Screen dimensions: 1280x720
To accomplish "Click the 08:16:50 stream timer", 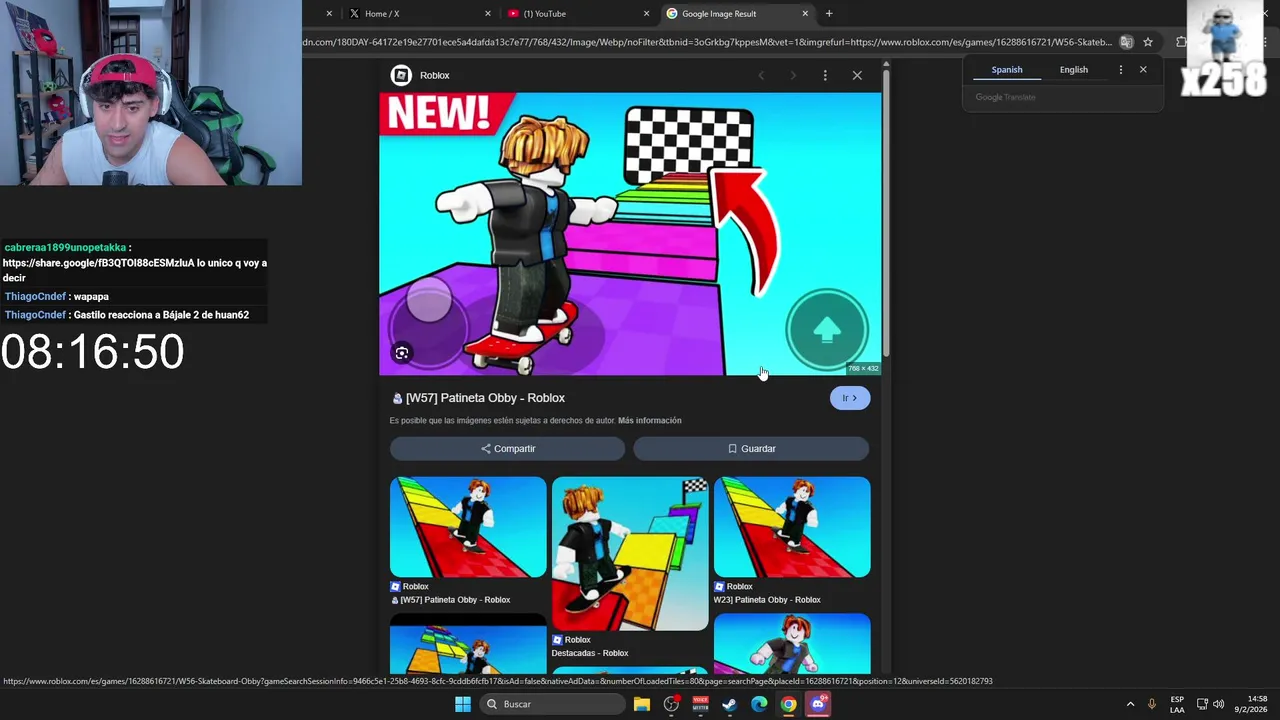I will pyautogui.click(x=93, y=352).
